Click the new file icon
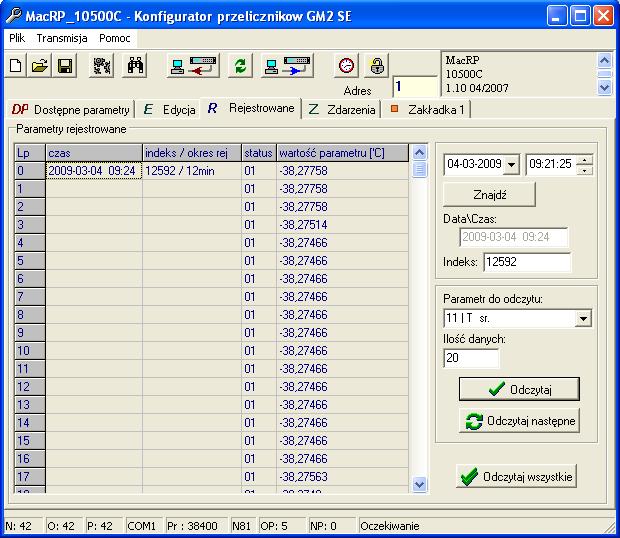 pos(15,66)
